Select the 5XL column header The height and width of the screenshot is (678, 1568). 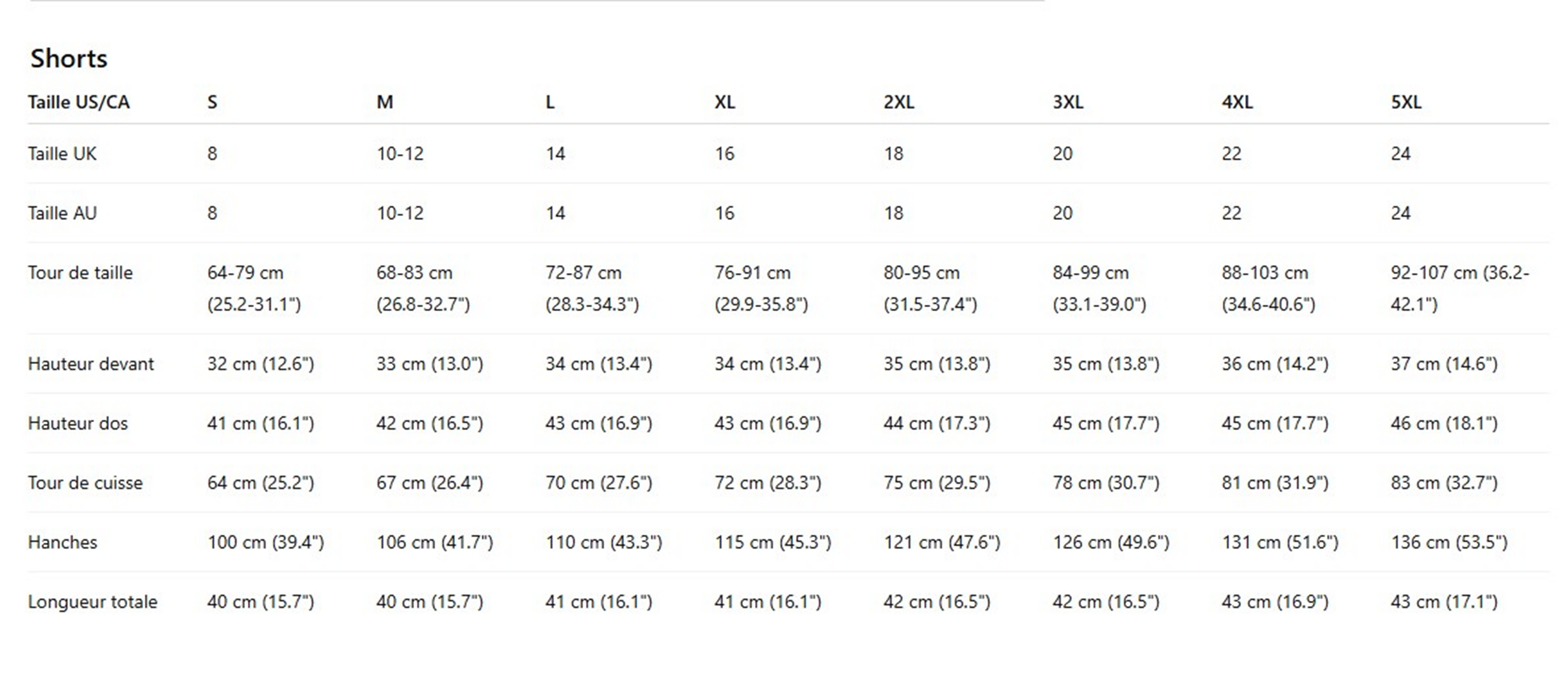click(1406, 102)
